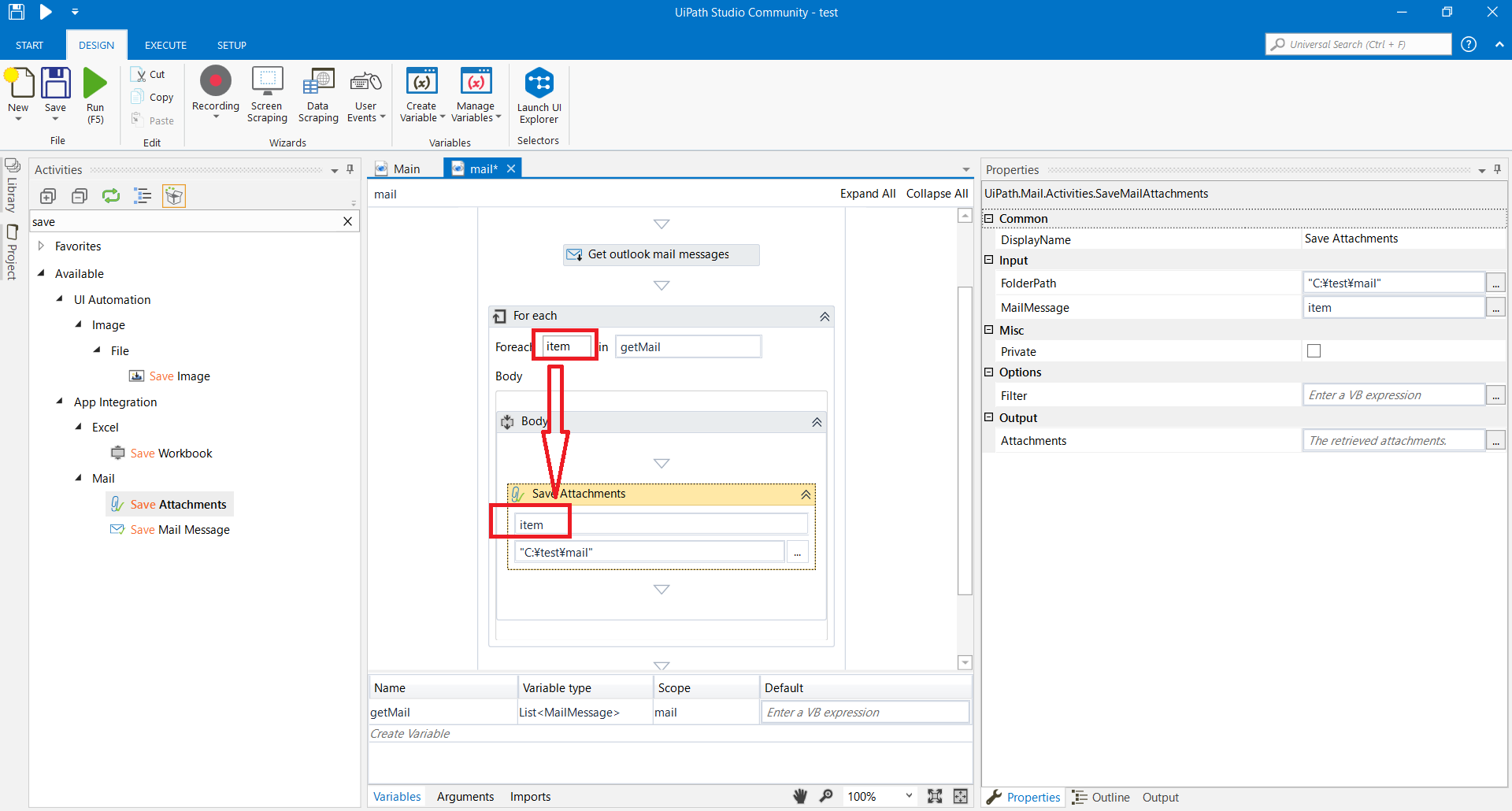Click the Collapse All activities icon
1512x811 pixels.
(80, 196)
